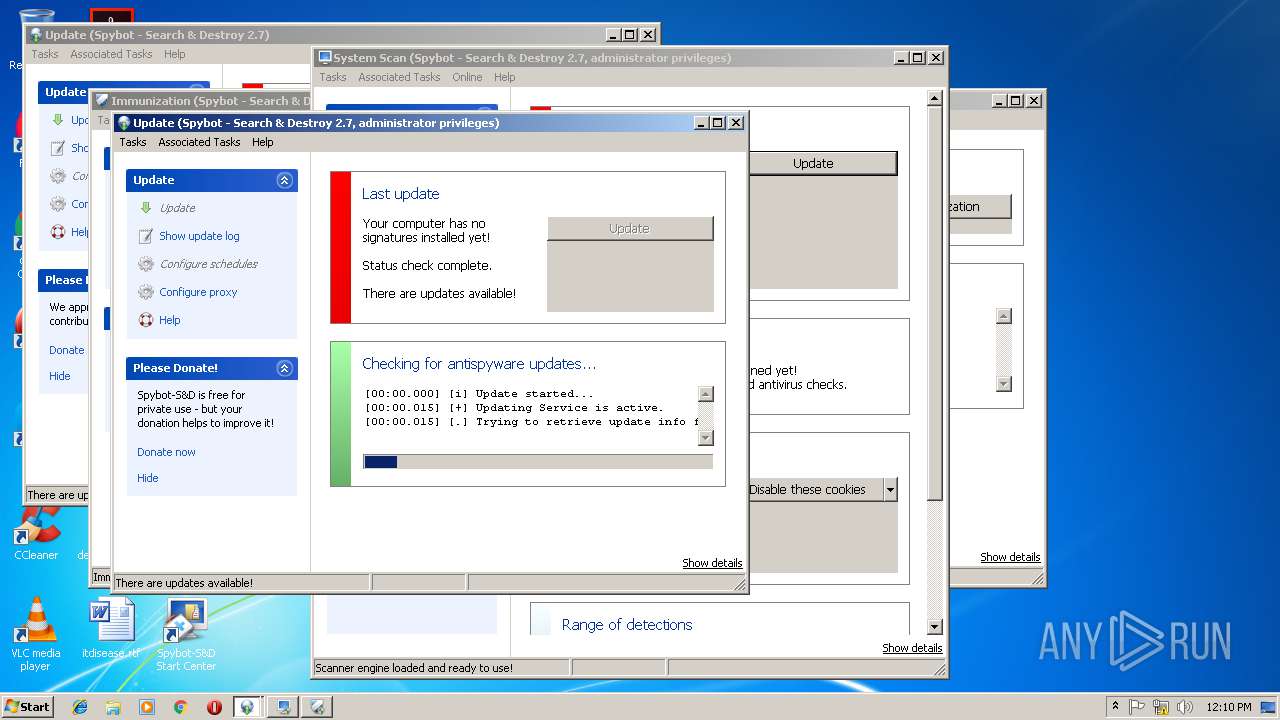The image size is (1280, 720).
Task: Click Show details in rightmost background window
Action: pos(1010,557)
